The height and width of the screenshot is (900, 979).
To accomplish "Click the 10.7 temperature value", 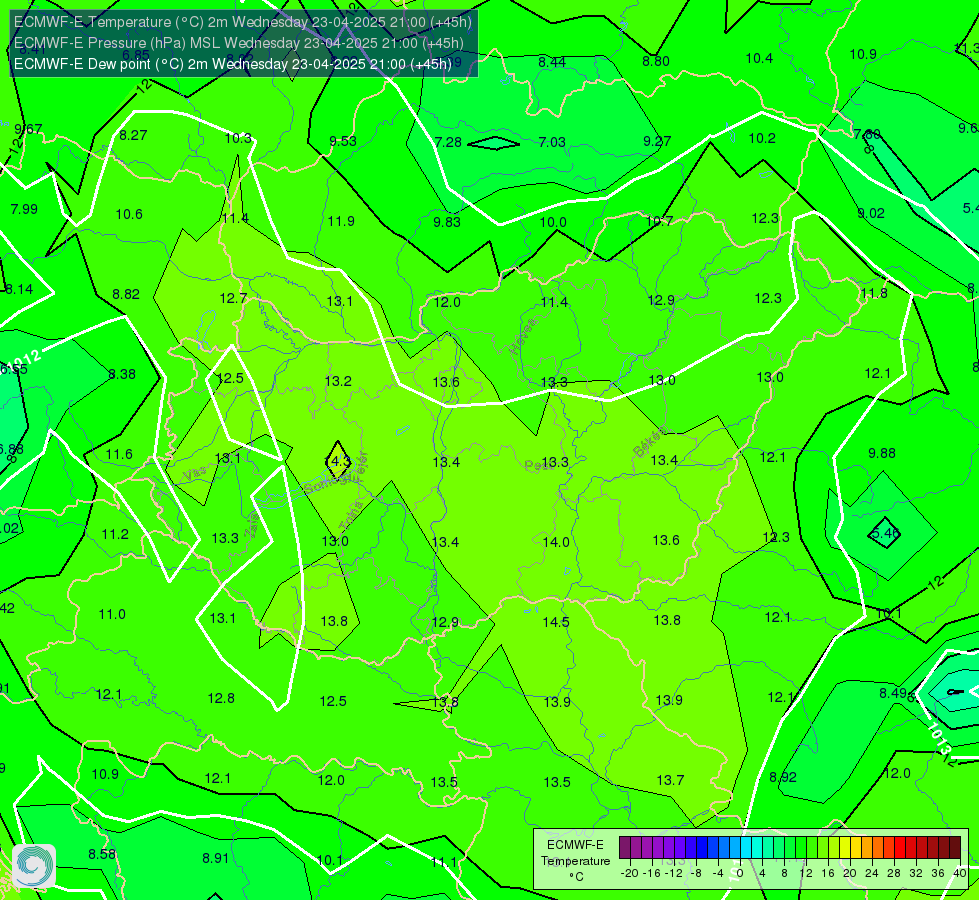I will pyautogui.click(x=659, y=221).
